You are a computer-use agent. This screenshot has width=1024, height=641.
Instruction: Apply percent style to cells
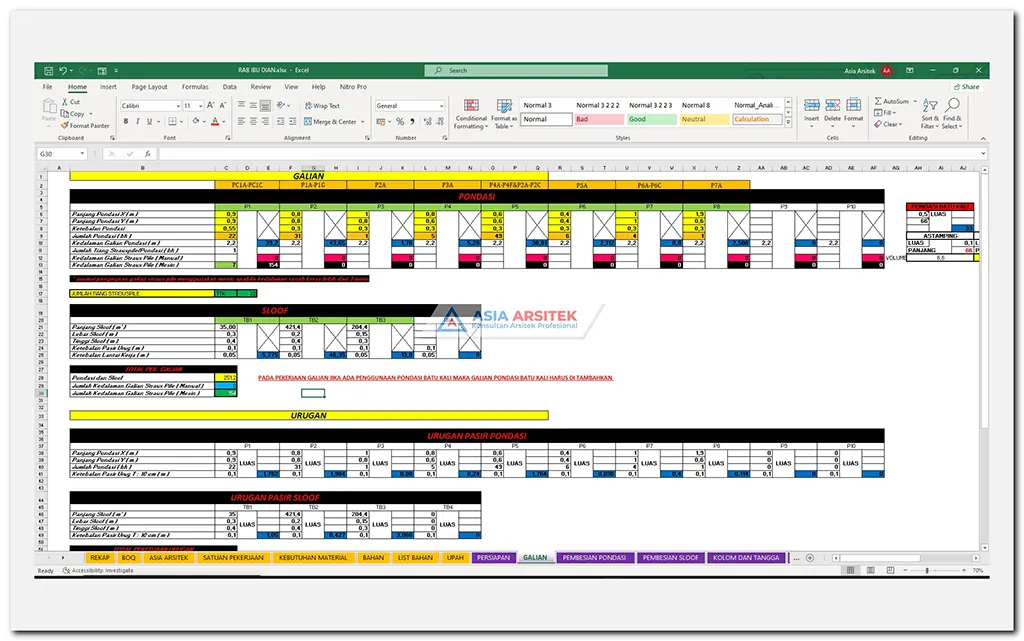point(400,121)
